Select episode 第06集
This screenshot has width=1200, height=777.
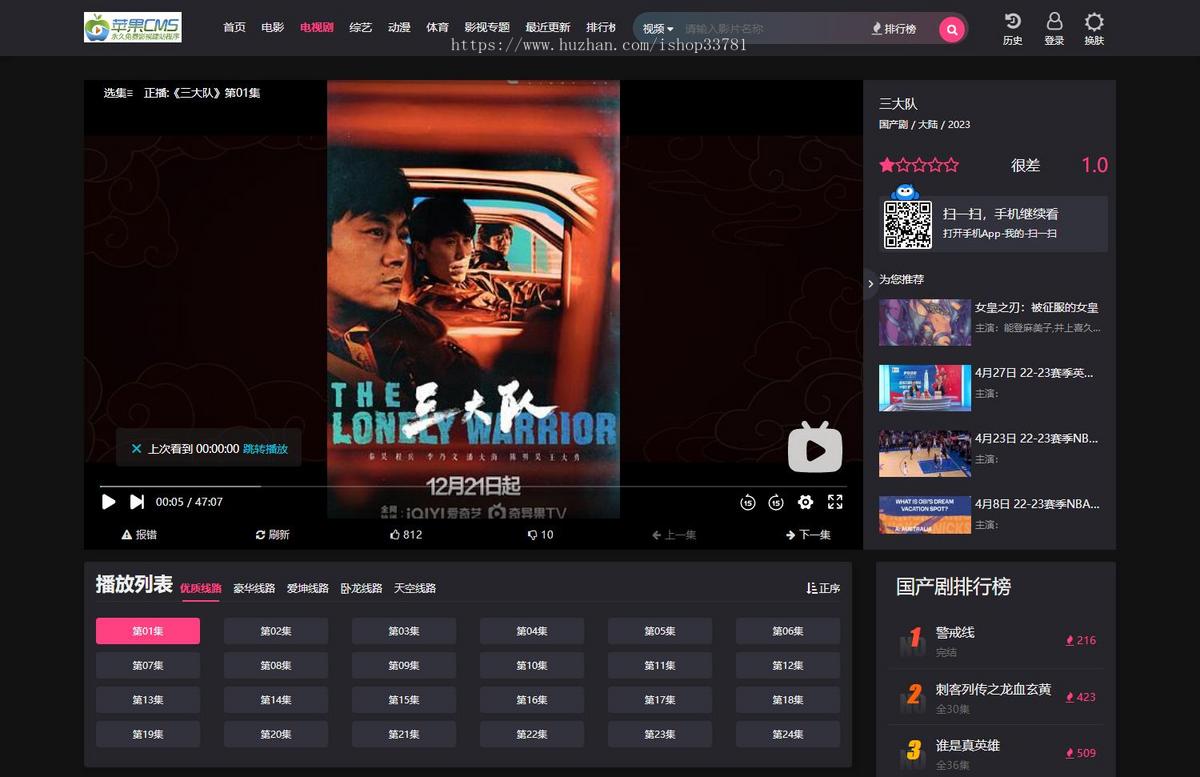pyautogui.click(x=788, y=631)
